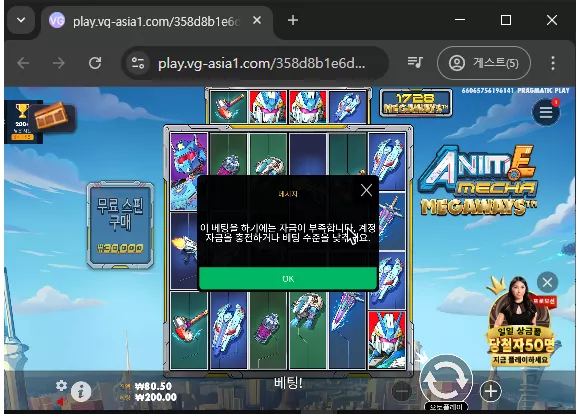
Task: Open the trophy tournament icon
Action: (22, 122)
